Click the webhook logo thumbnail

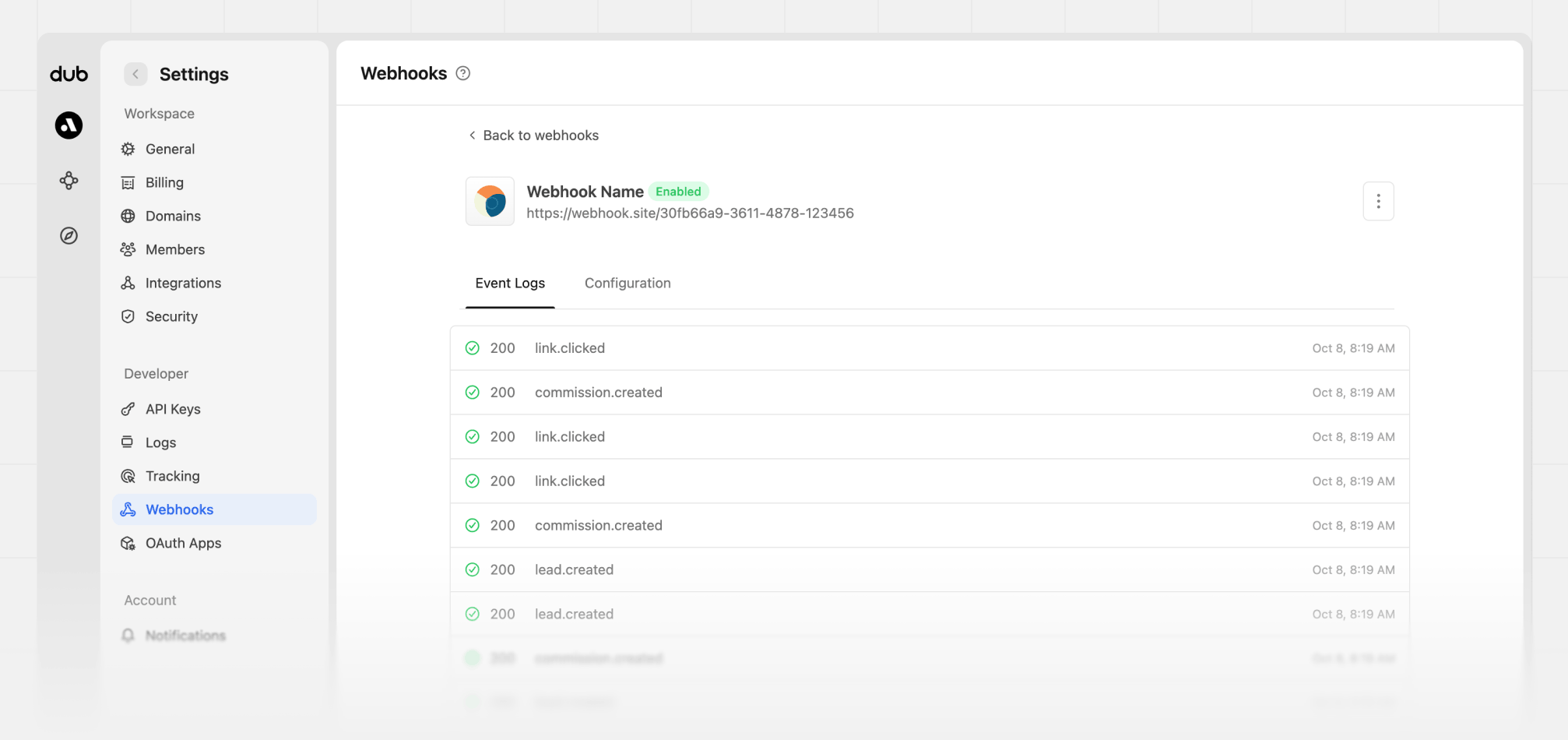[490, 201]
